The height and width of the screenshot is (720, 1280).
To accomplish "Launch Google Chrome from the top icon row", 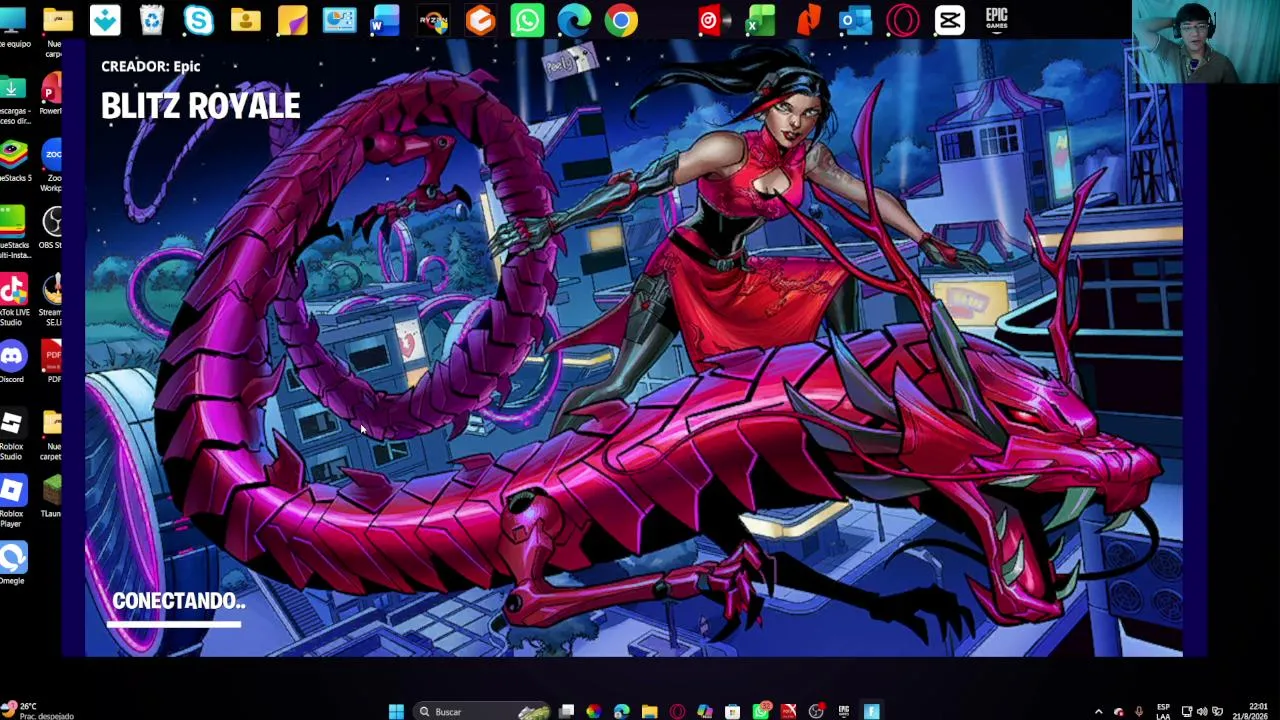I will click(x=621, y=20).
